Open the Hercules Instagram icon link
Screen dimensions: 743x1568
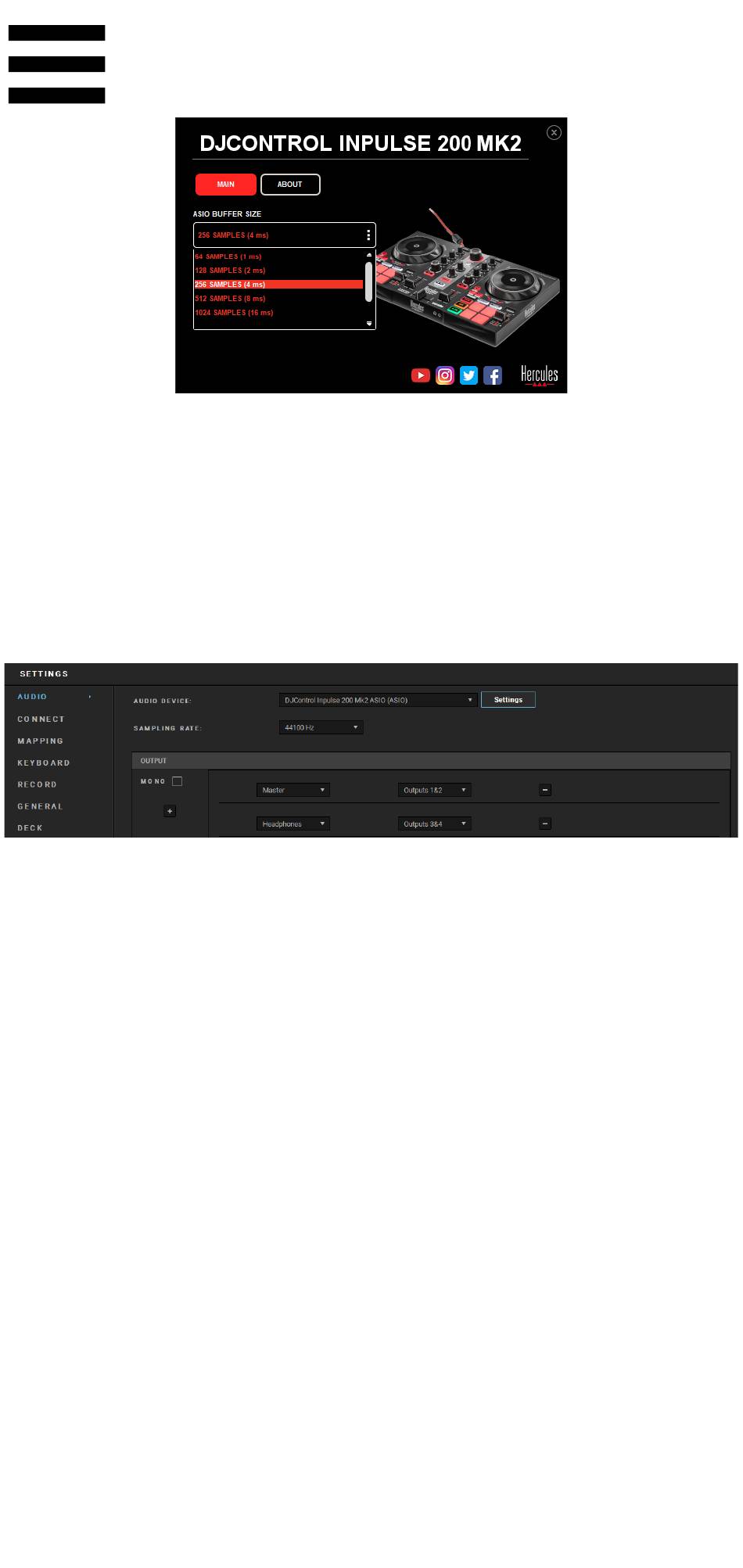pos(445,375)
